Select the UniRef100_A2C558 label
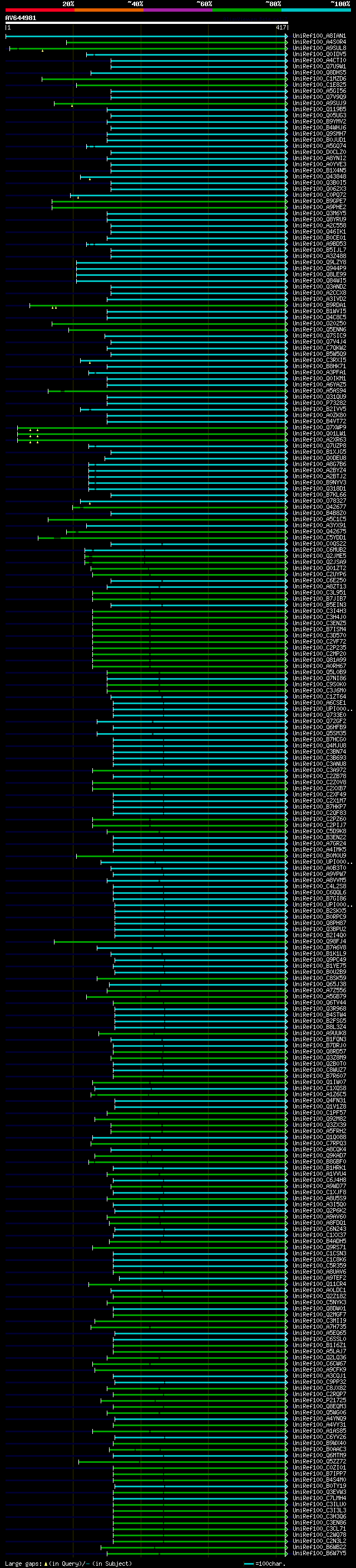 [x=319, y=225]
